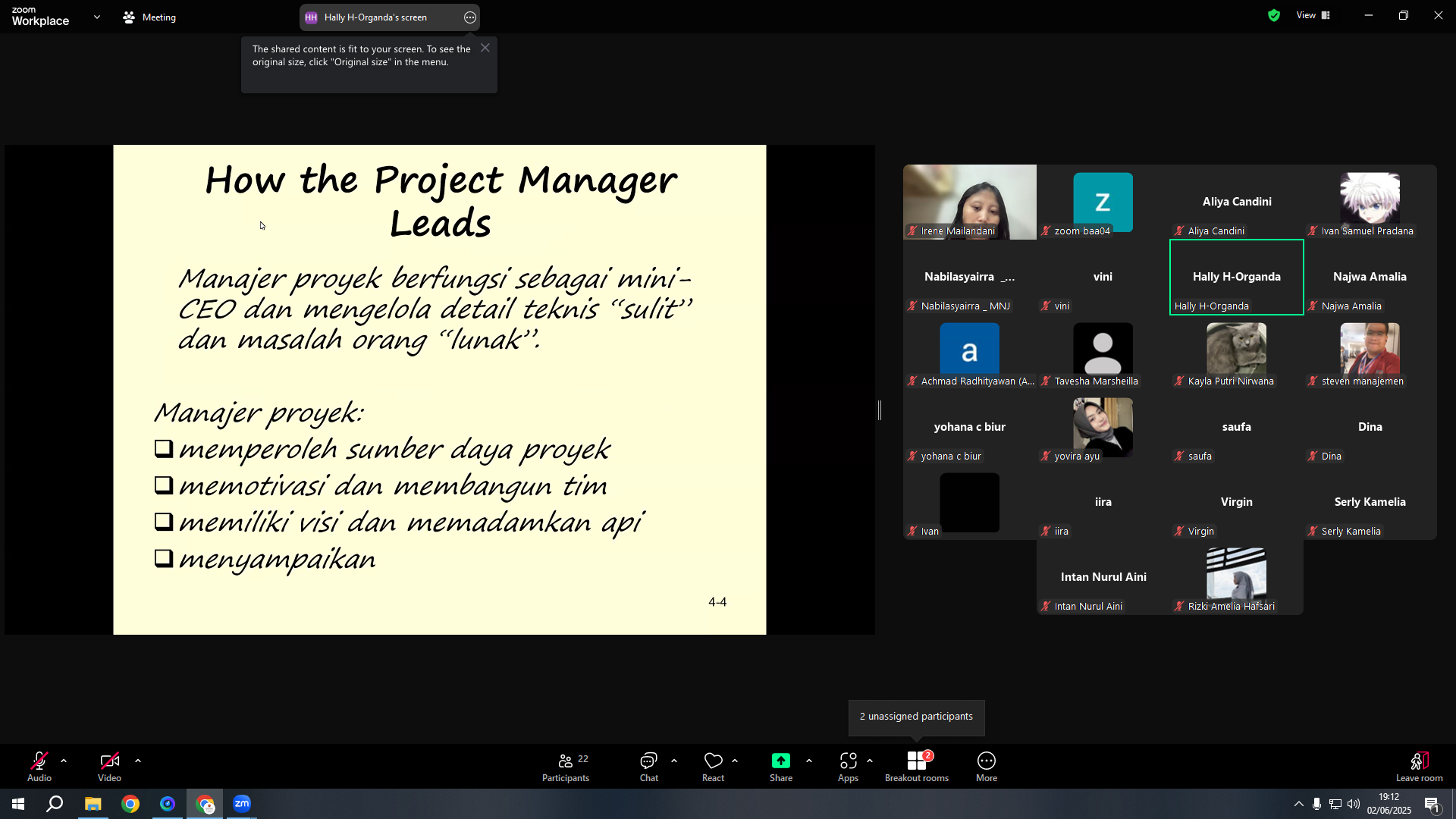1456x819 pixels.
Task: Click the green Share screen button
Action: coord(781,767)
